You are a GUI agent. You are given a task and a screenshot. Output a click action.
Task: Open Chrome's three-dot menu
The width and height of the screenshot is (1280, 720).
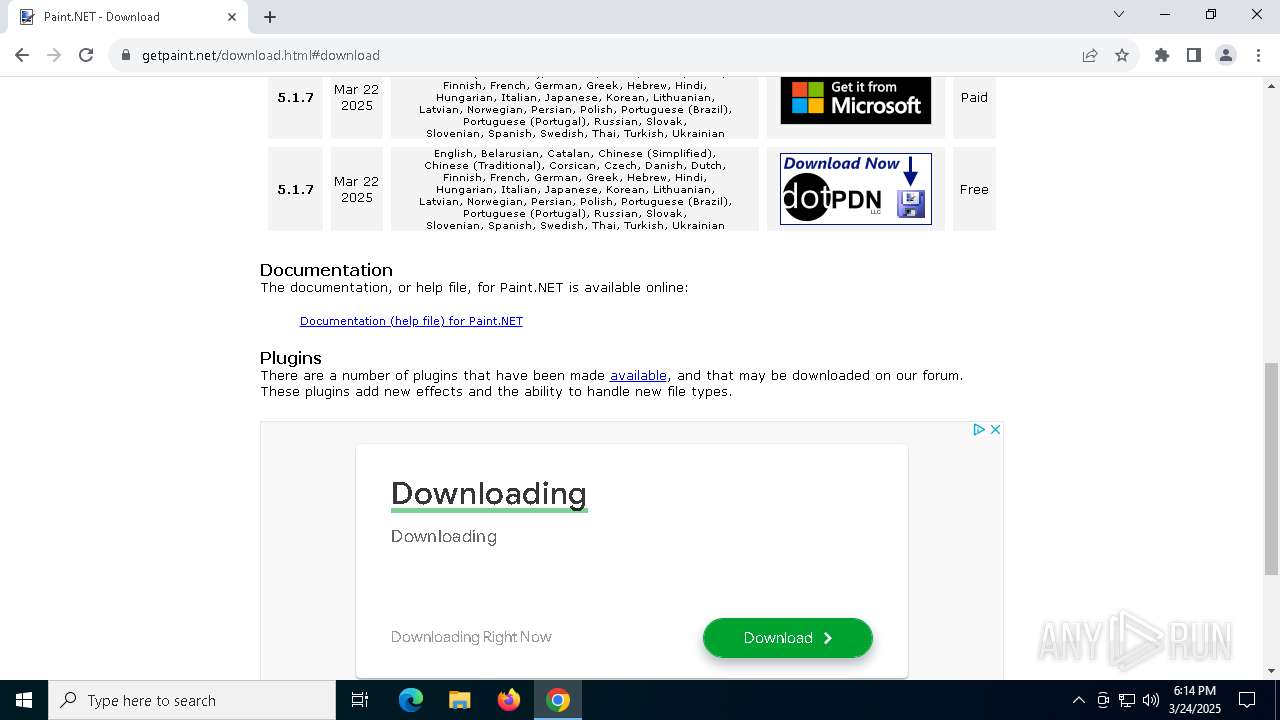(1258, 56)
